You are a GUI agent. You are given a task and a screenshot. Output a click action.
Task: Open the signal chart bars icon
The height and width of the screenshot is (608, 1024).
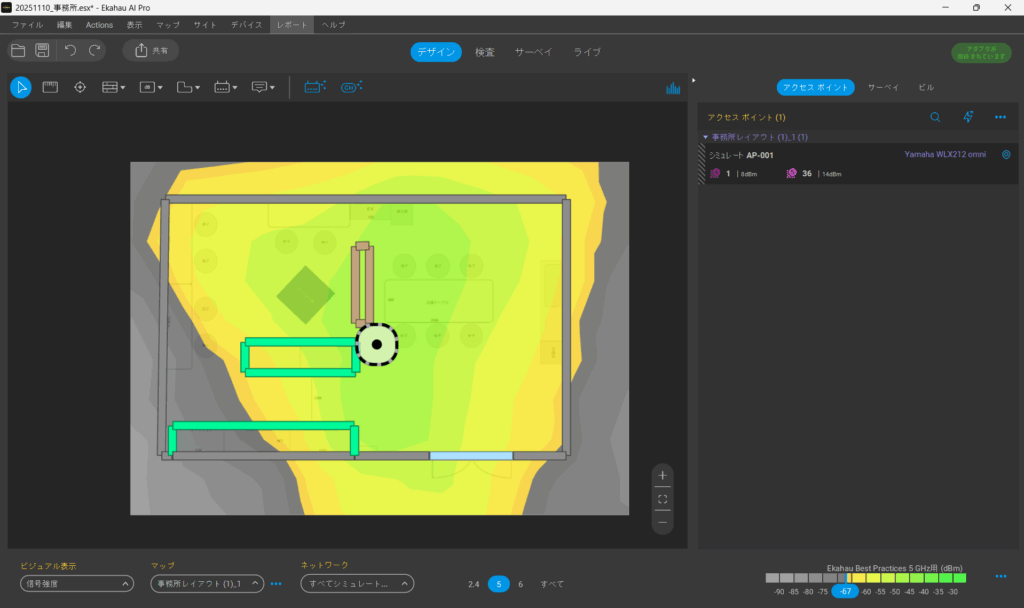click(x=673, y=88)
